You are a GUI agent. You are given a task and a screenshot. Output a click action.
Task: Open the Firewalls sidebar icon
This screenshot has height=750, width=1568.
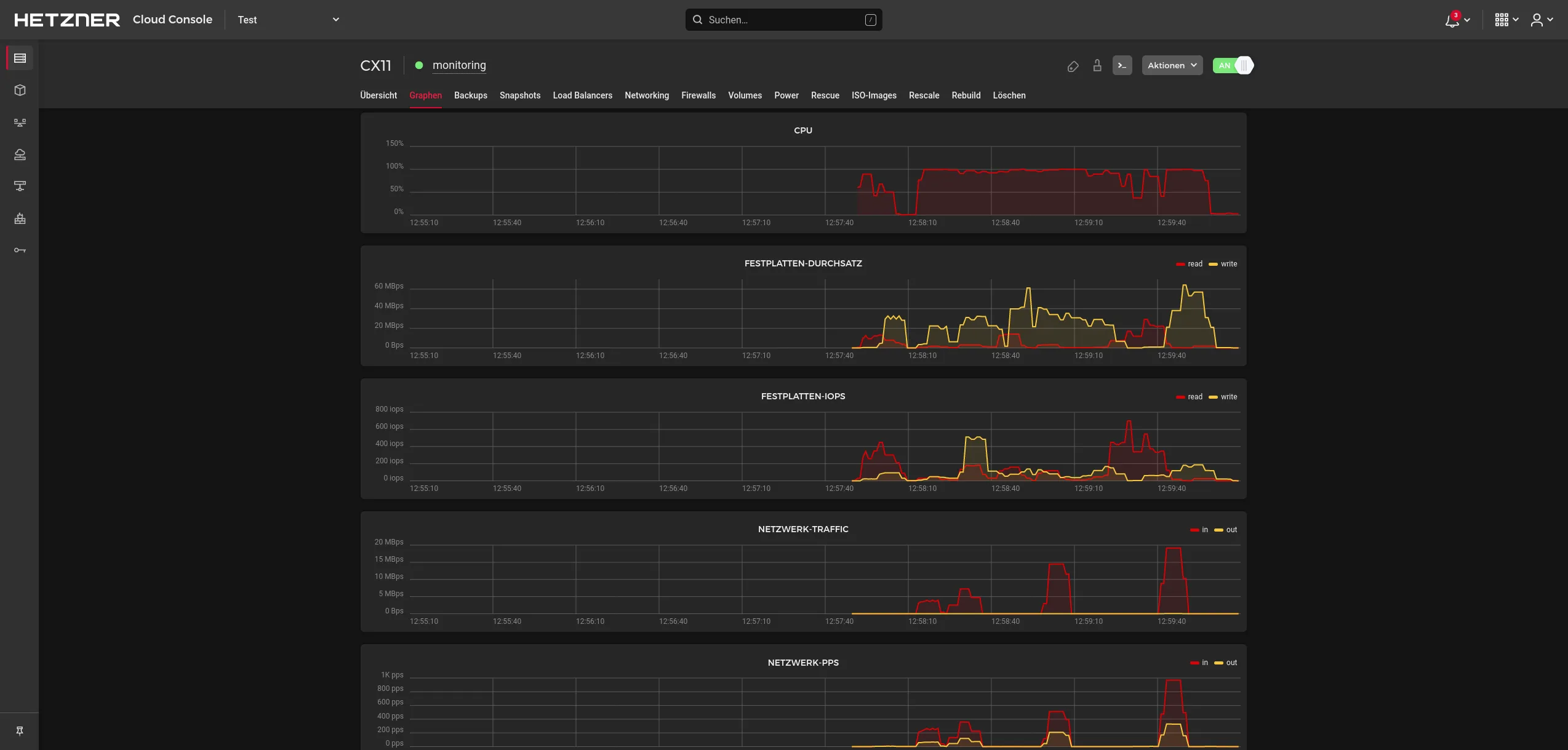(x=19, y=218)
